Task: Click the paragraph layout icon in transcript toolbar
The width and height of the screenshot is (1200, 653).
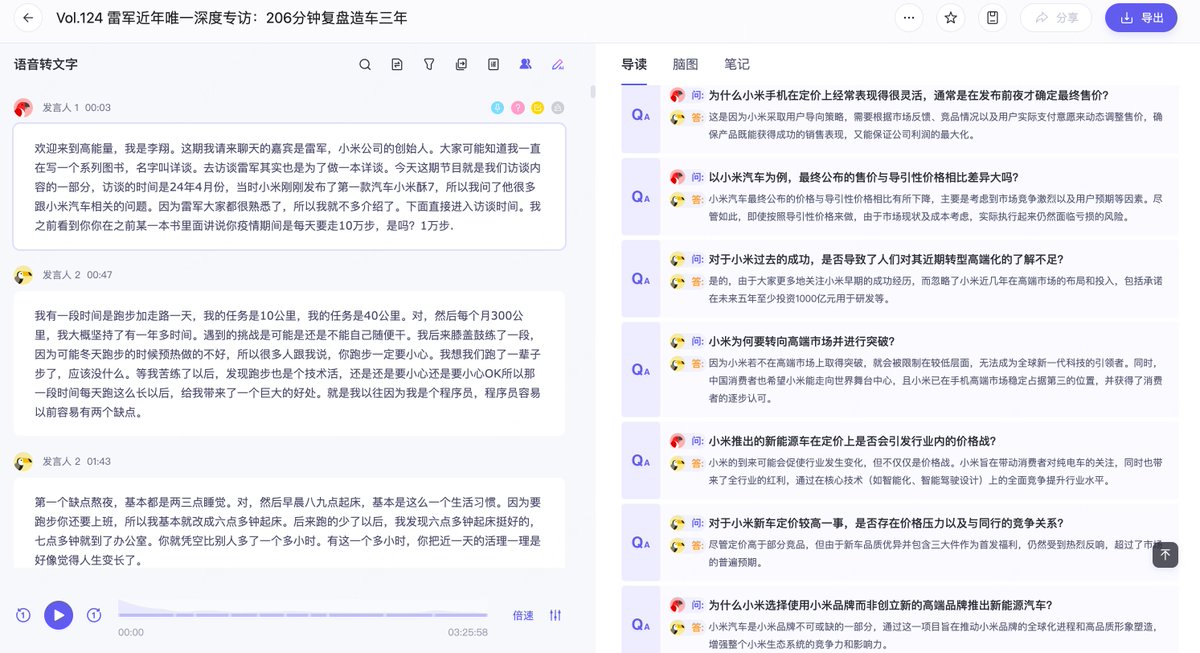Action: tap(493, 64)
